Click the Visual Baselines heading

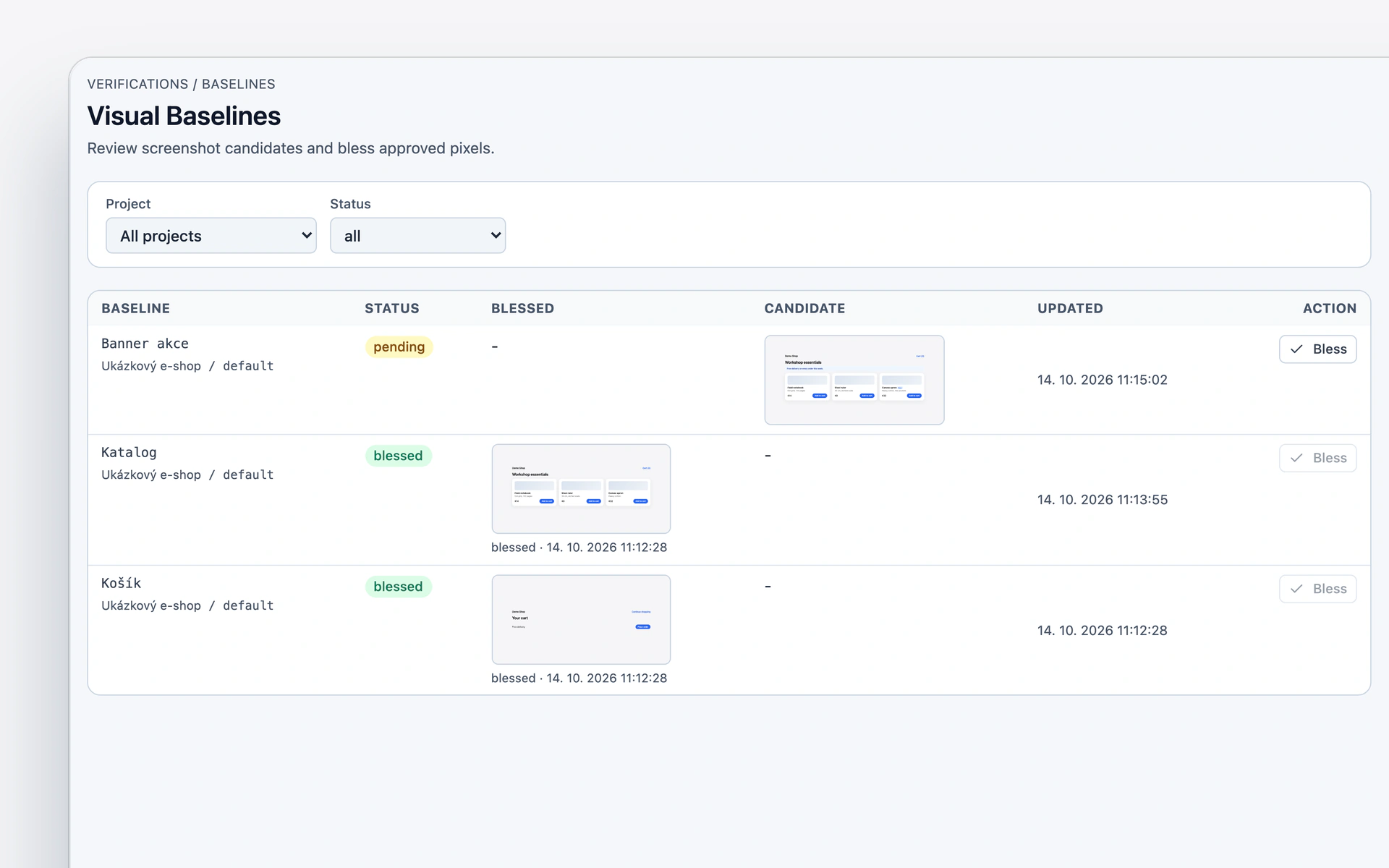(x=184, y=116)
